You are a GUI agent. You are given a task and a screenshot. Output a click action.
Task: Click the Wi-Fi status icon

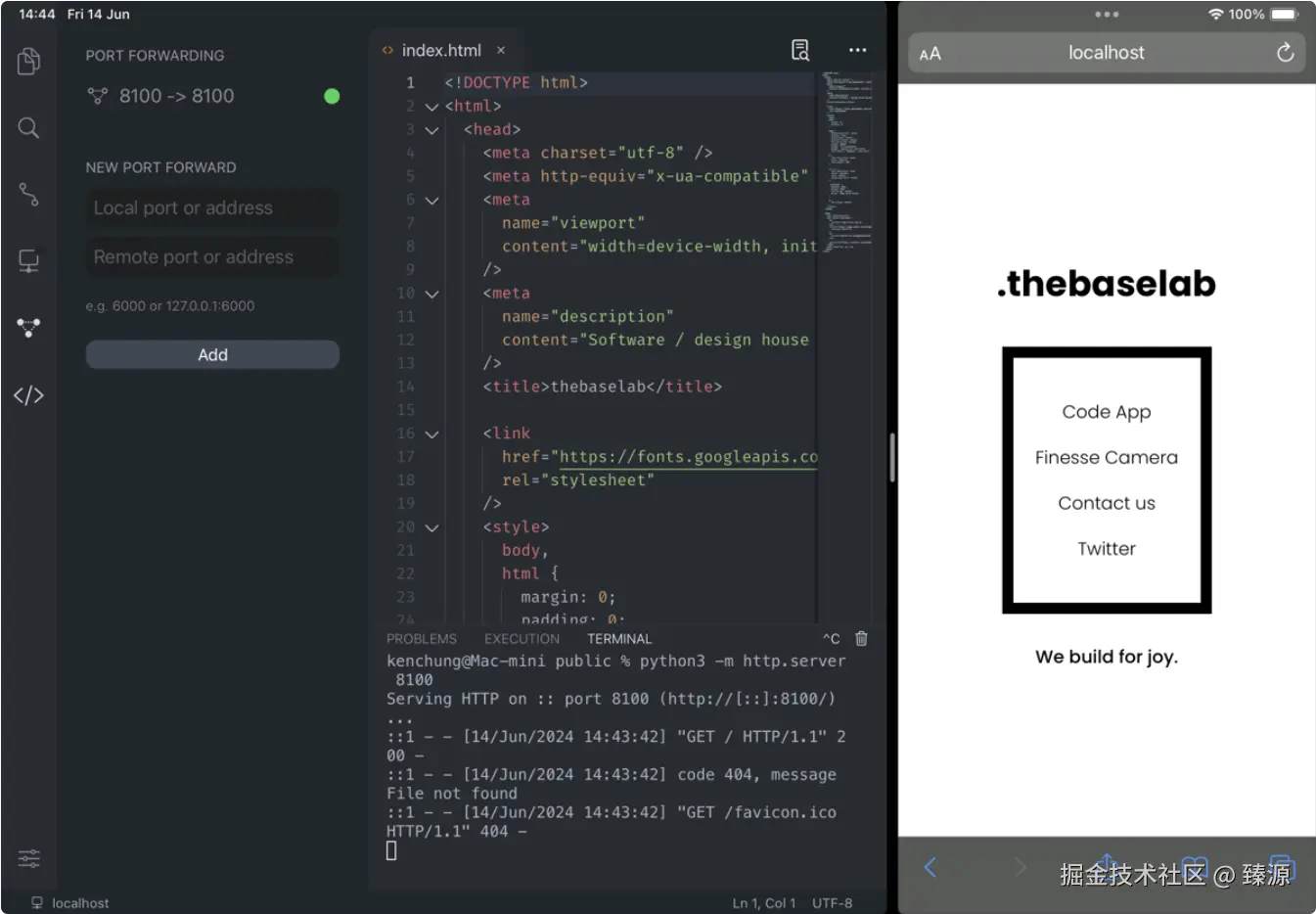1215,14
